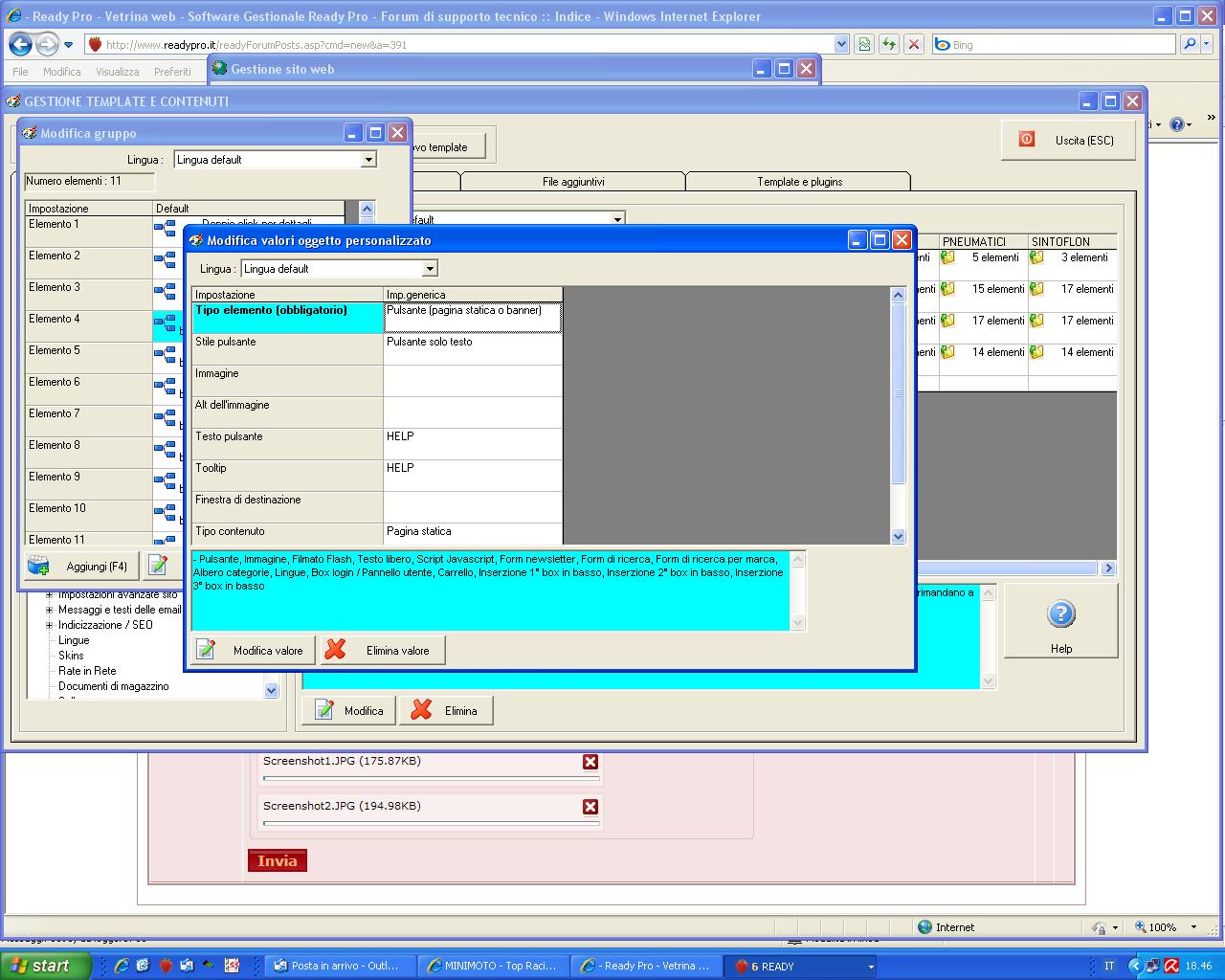Remove Screenshot2.JPG attachment with red X

tap(590, 807)
